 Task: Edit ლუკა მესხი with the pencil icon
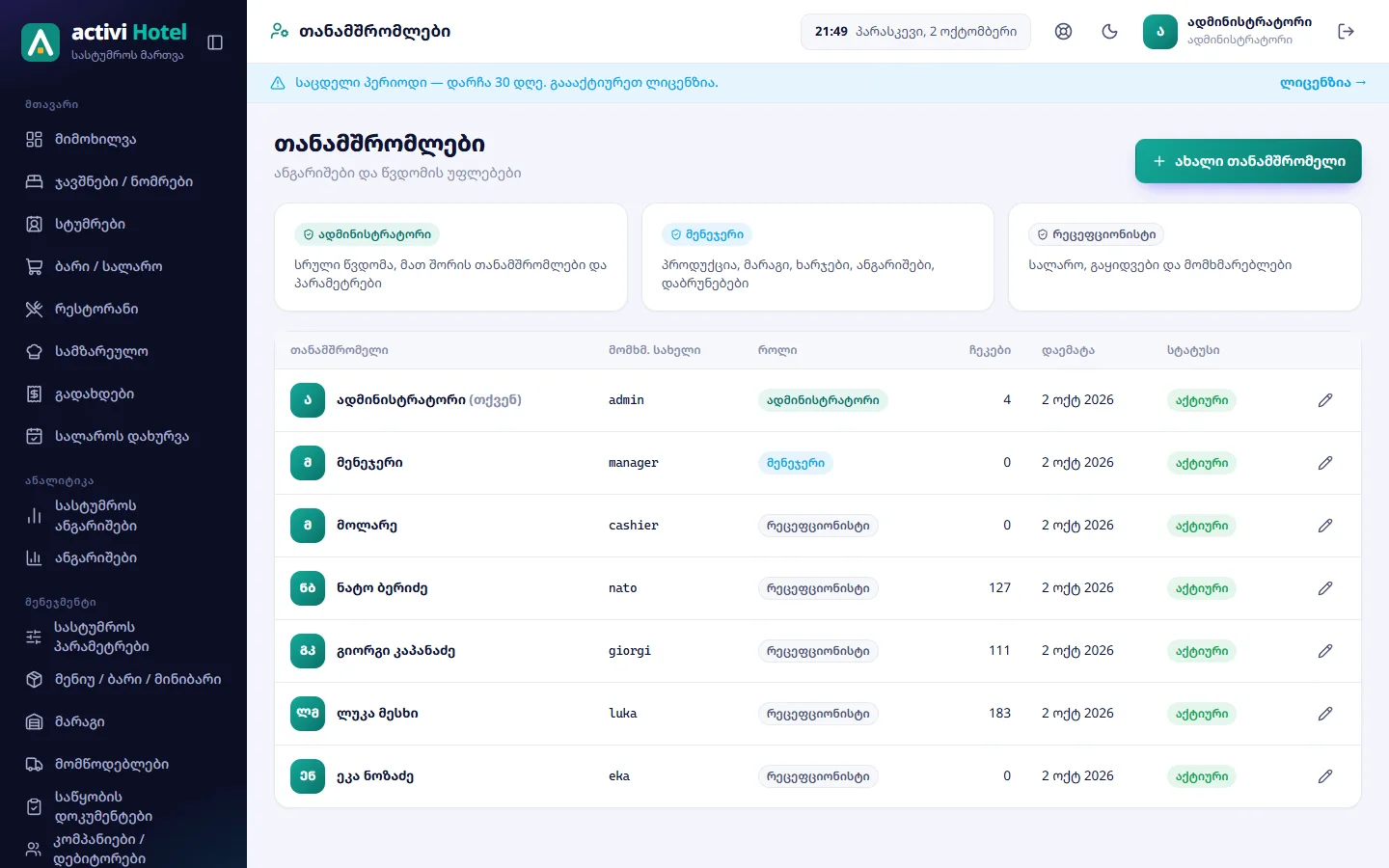(x=1325, y=714)
